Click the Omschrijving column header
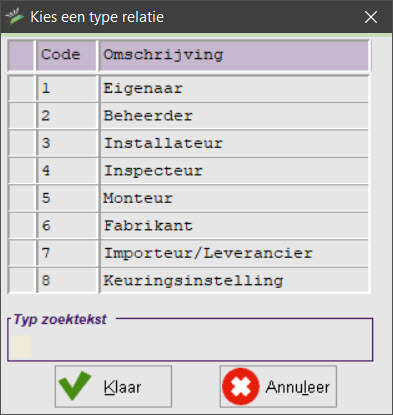The width and height of the screenshot is (393, 415). [235, 55]
